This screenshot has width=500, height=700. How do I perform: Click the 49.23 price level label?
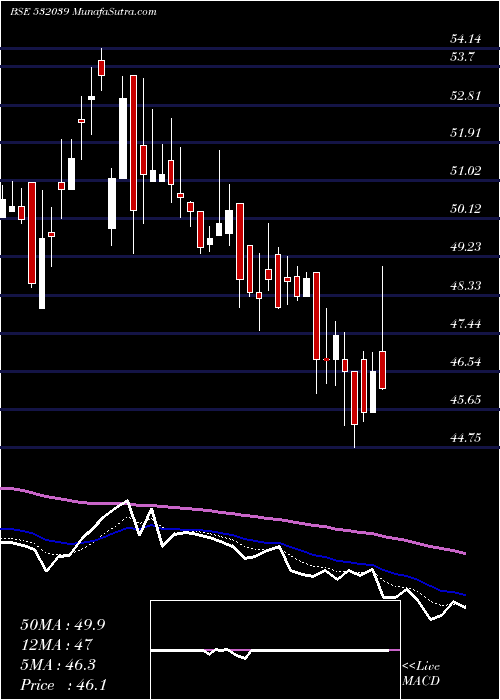(x=466, y=247)
